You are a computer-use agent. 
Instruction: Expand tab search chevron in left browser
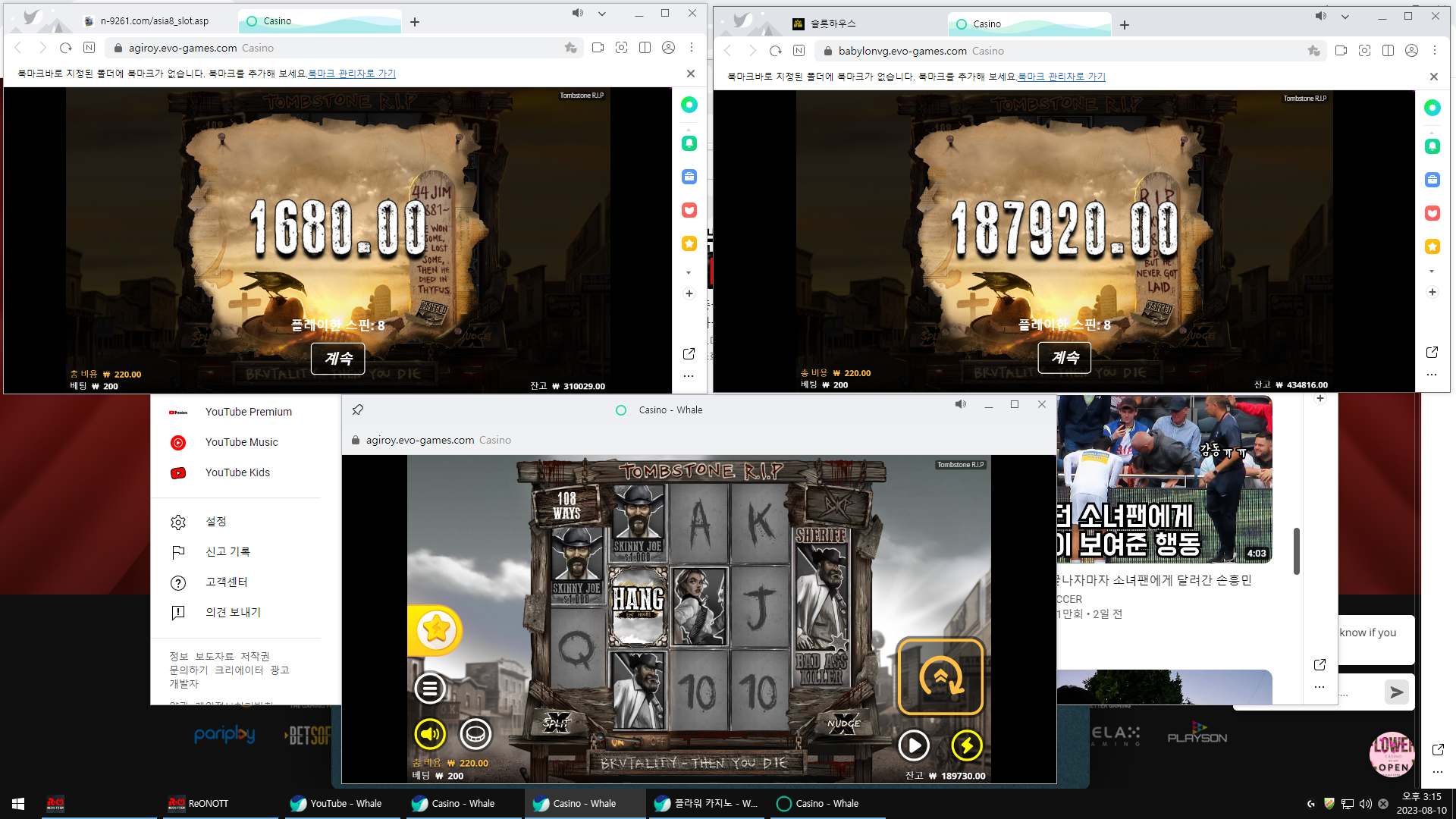coord(601,14)
